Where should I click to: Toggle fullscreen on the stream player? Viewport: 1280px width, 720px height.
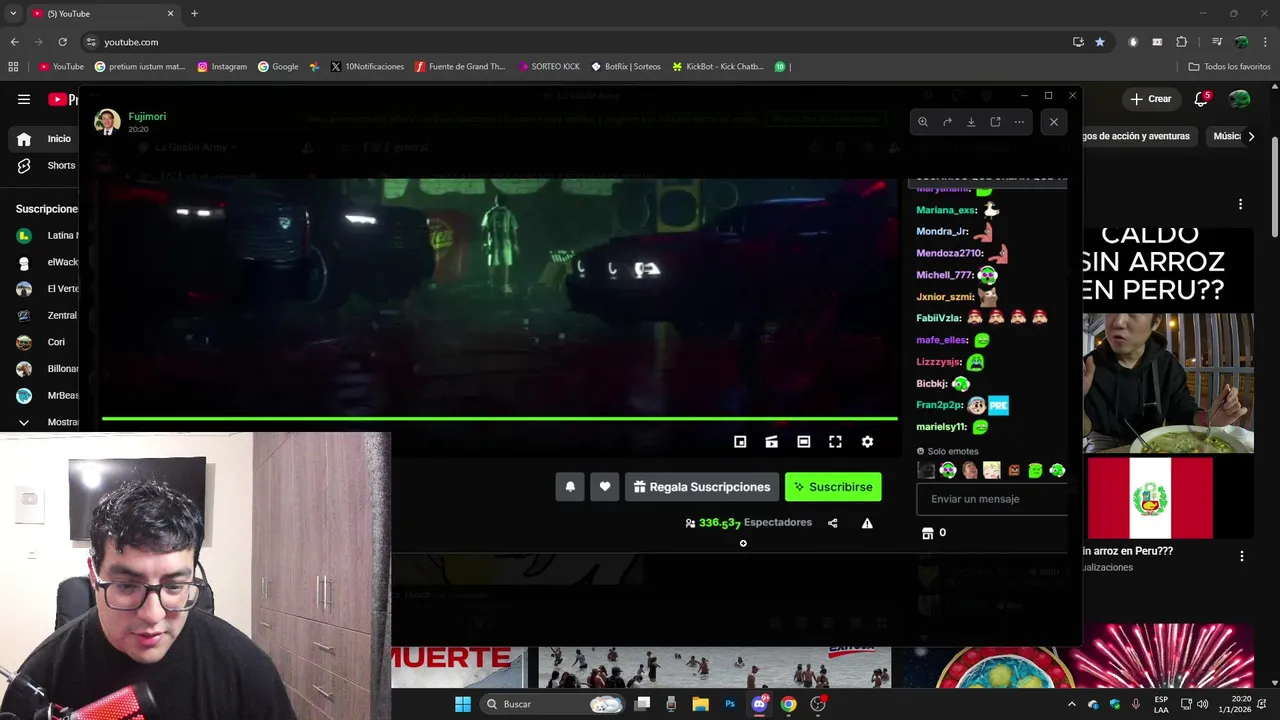pos(835,442)
